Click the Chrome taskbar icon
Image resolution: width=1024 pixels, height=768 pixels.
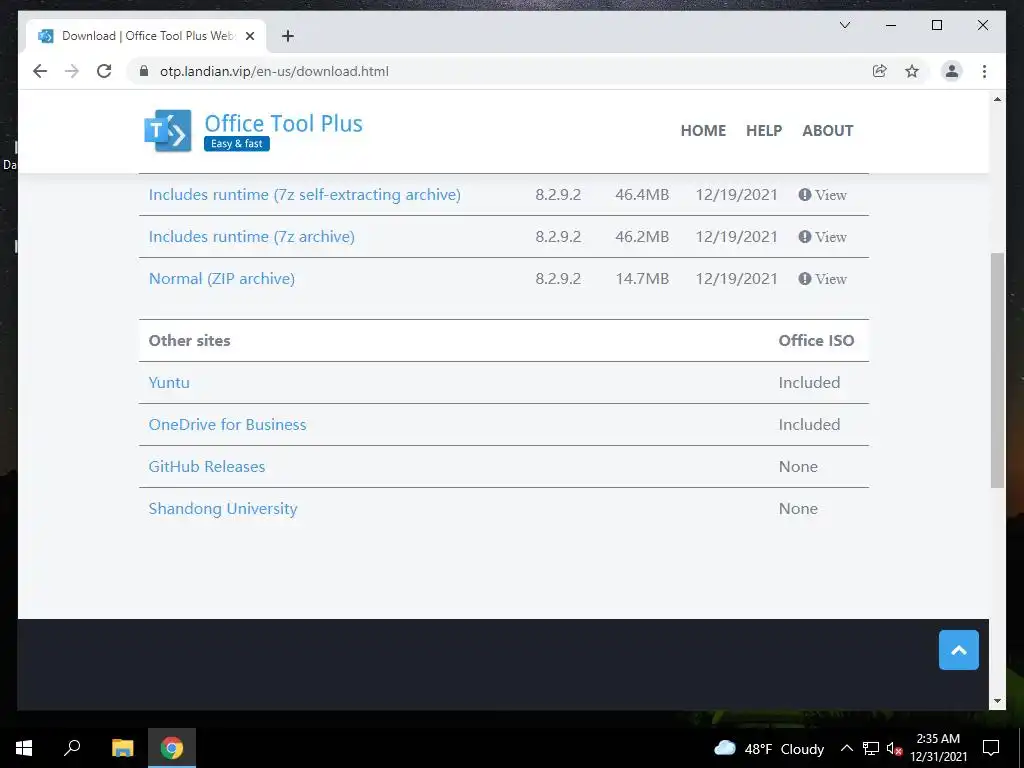pos(172,748)
